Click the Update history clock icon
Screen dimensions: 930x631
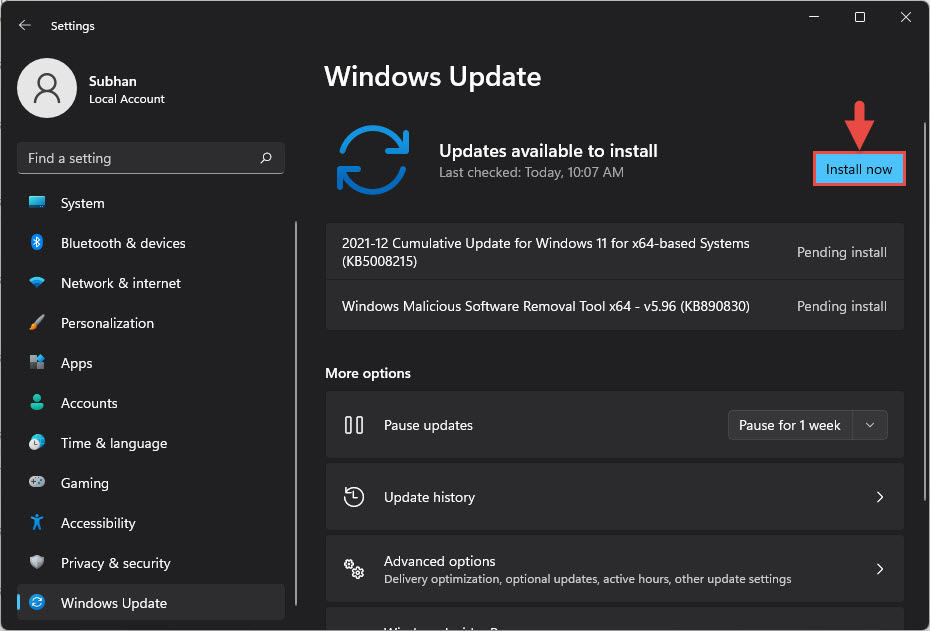pyautogui.click(x=354, y=497)
